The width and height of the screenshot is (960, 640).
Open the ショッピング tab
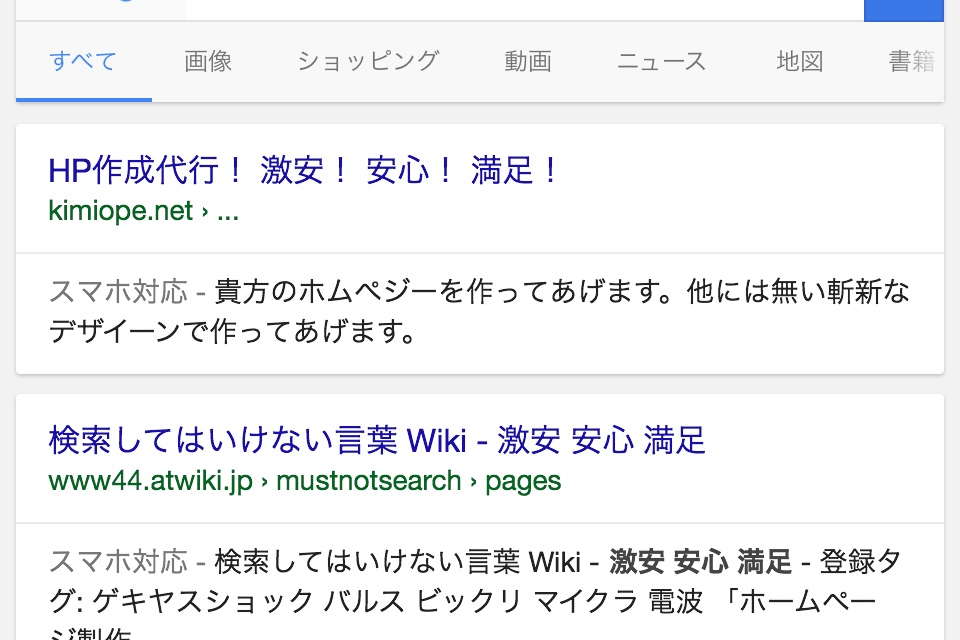pos(368,62)
